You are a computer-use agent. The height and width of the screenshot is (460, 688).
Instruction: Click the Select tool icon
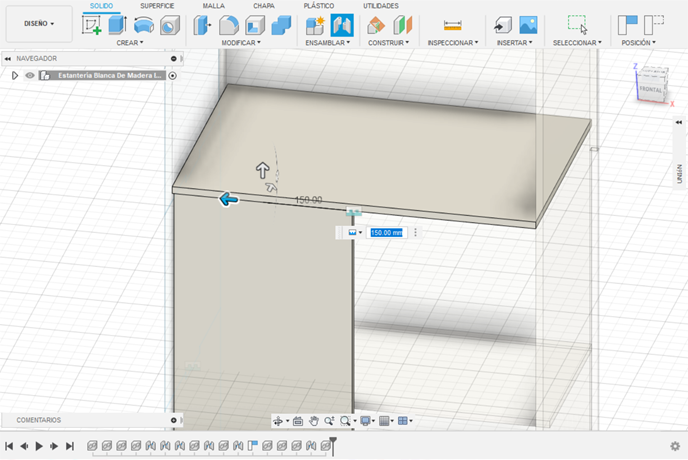click(x=577, y=24)
